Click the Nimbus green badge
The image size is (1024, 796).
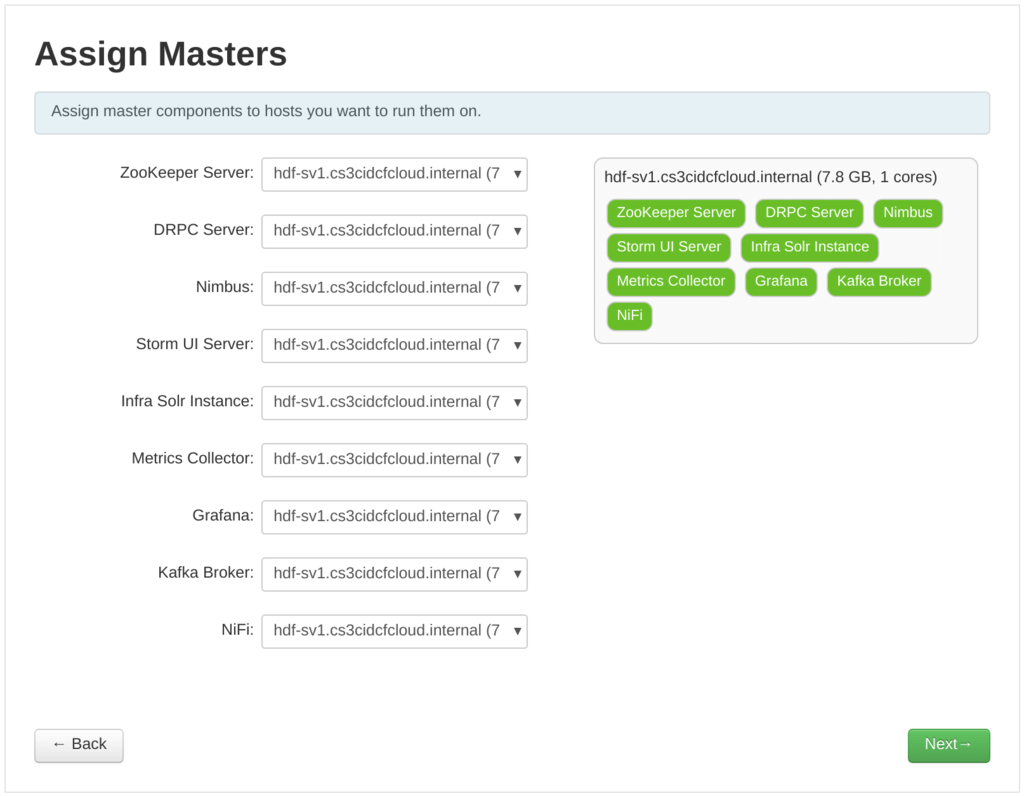[x=908, y=213]
